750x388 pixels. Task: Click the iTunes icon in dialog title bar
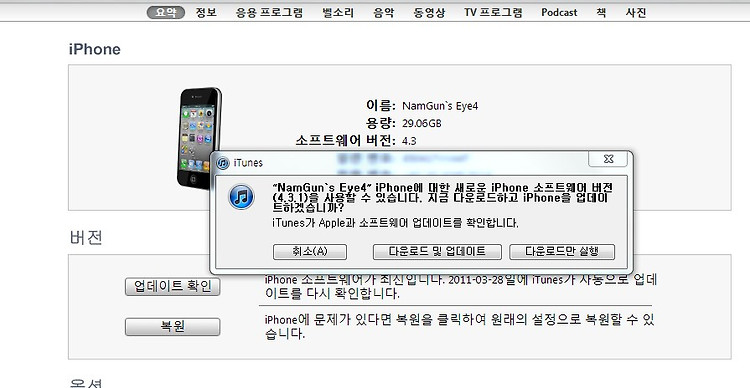pyautogui.click(x=223, y=163)
